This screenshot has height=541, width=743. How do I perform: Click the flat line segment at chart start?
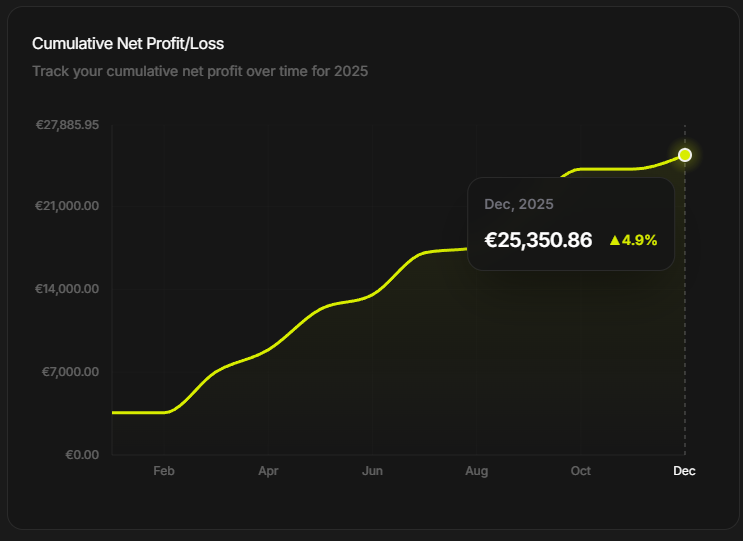click(x=138, y=413)
